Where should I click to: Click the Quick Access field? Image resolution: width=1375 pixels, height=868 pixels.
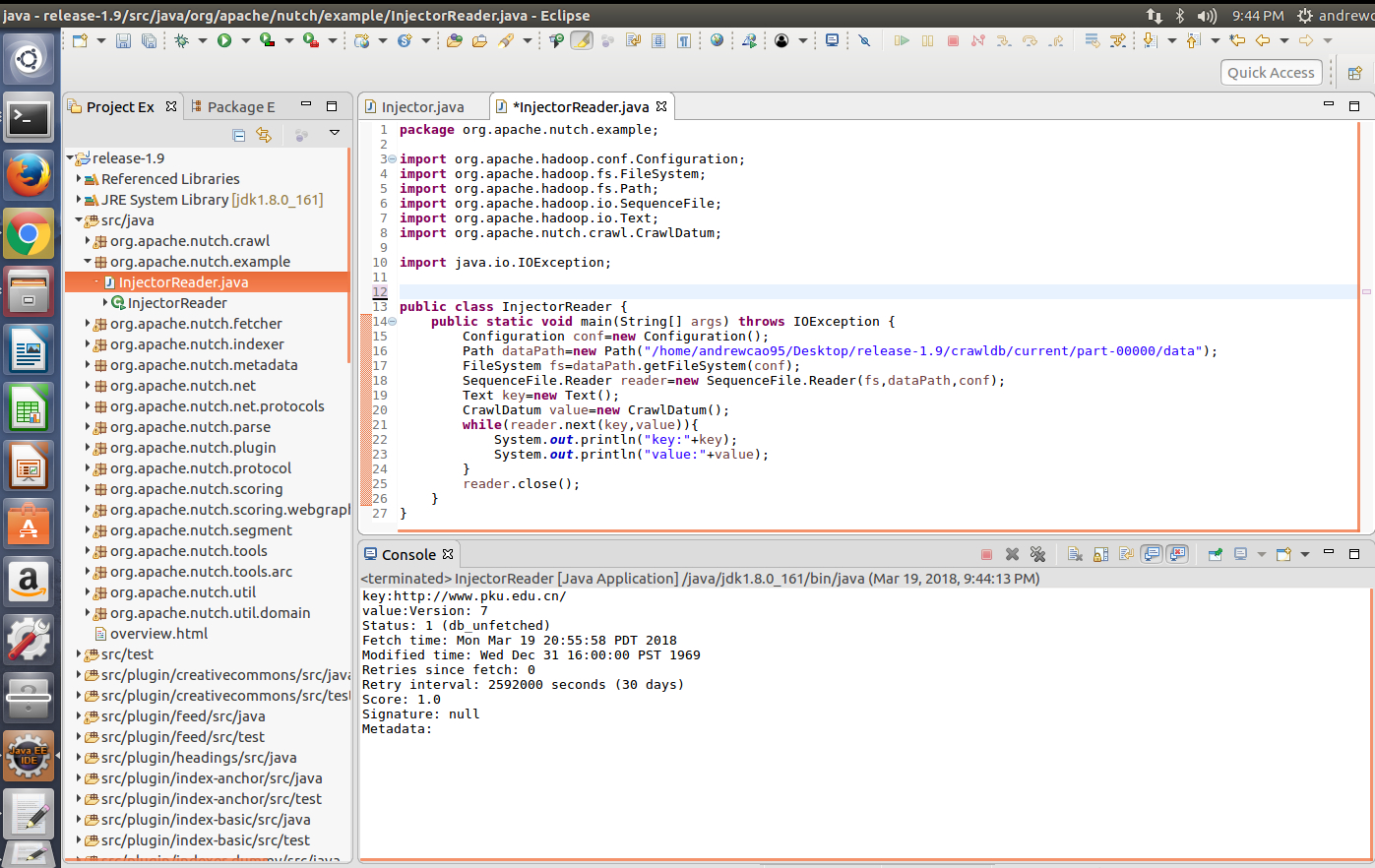1271,73
